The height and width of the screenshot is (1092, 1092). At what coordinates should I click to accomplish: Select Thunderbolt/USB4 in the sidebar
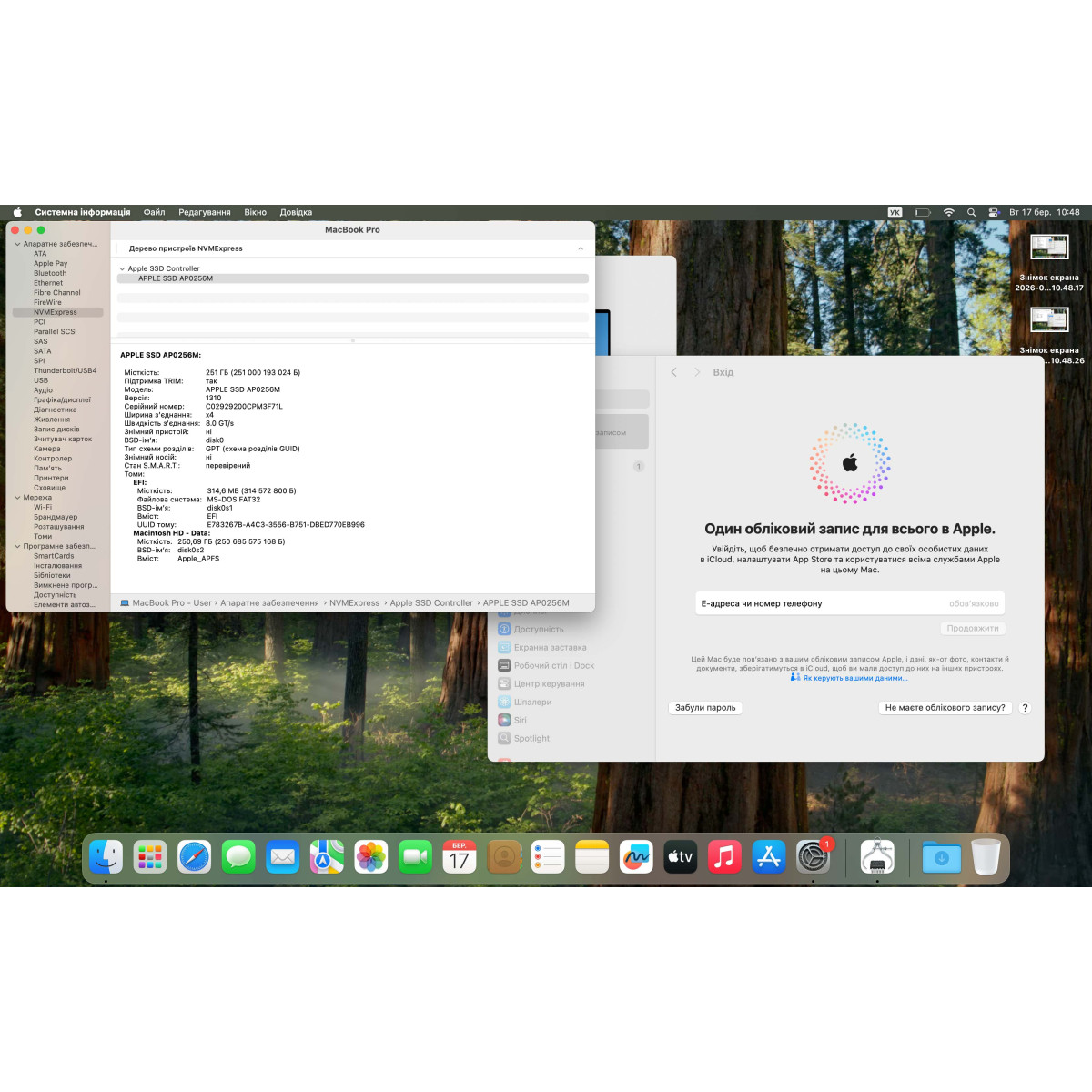[x=66, y=370]
